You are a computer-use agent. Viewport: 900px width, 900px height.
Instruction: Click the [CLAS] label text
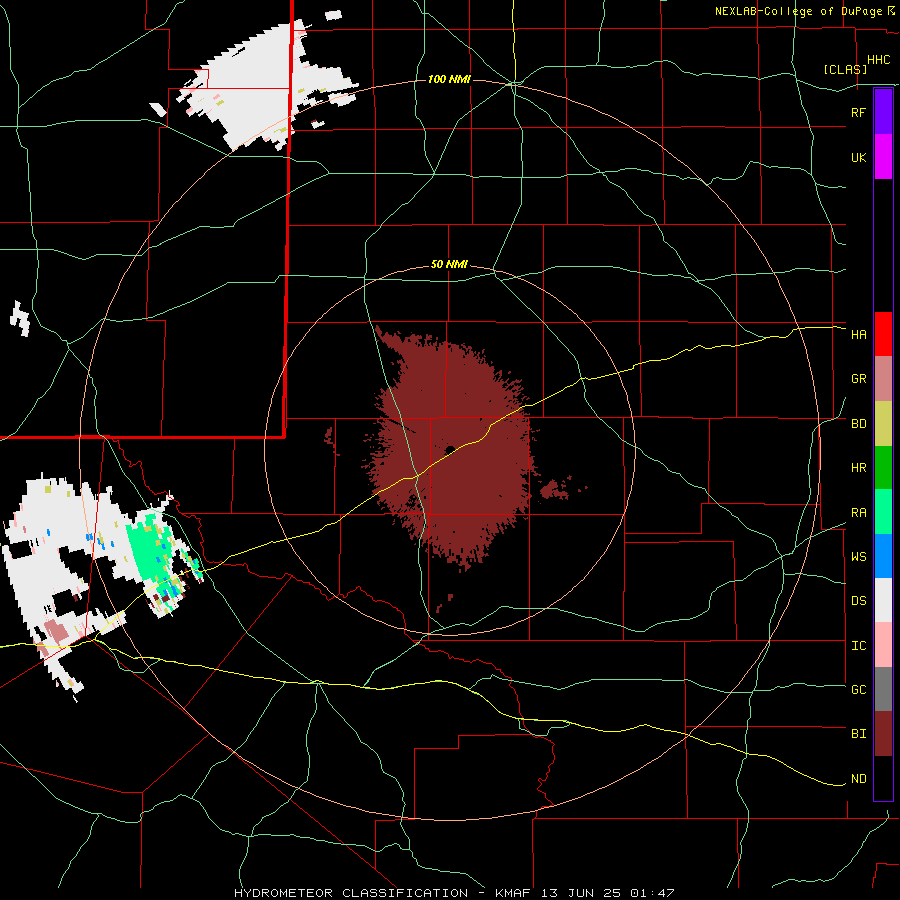[845, 69]
